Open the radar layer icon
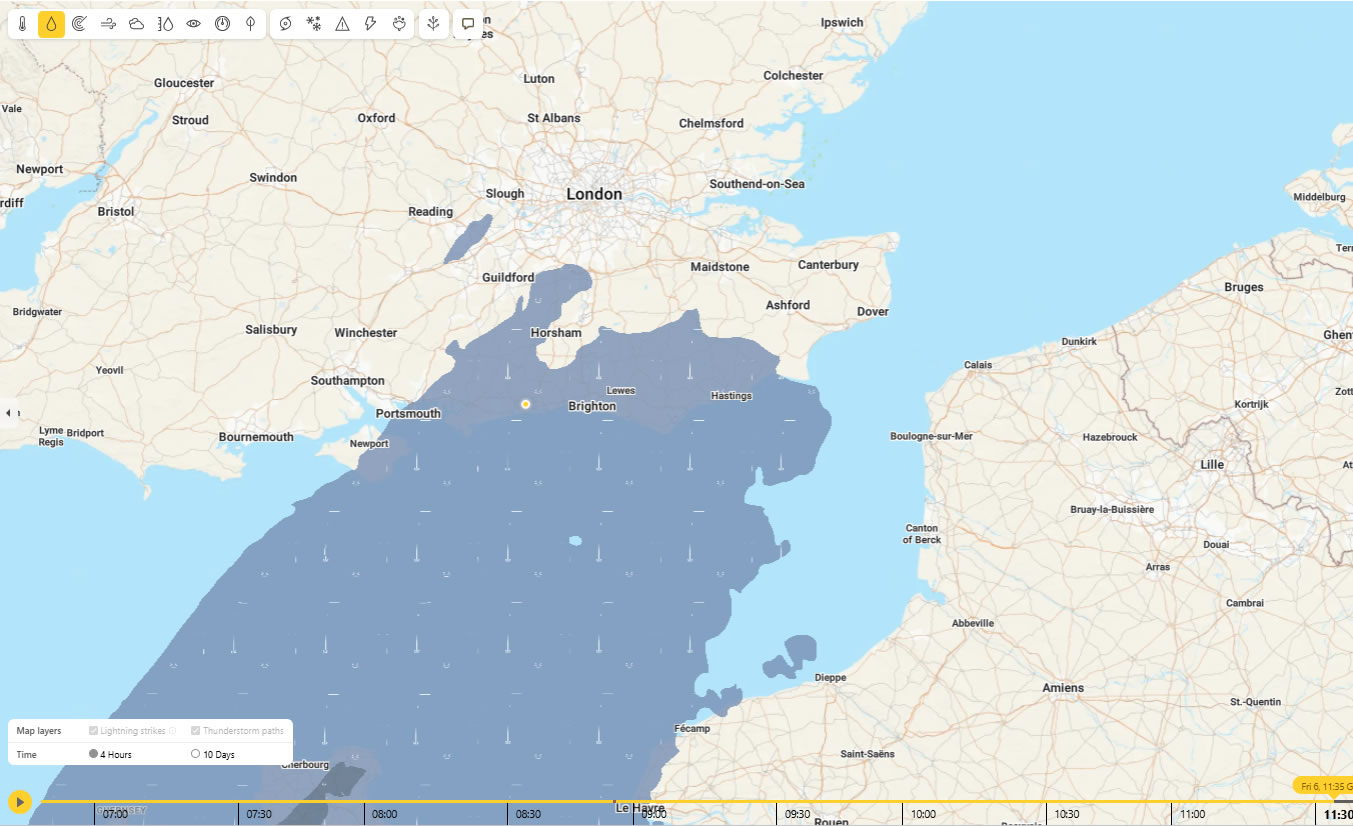 pyautogui.click(x=79, y=24)
